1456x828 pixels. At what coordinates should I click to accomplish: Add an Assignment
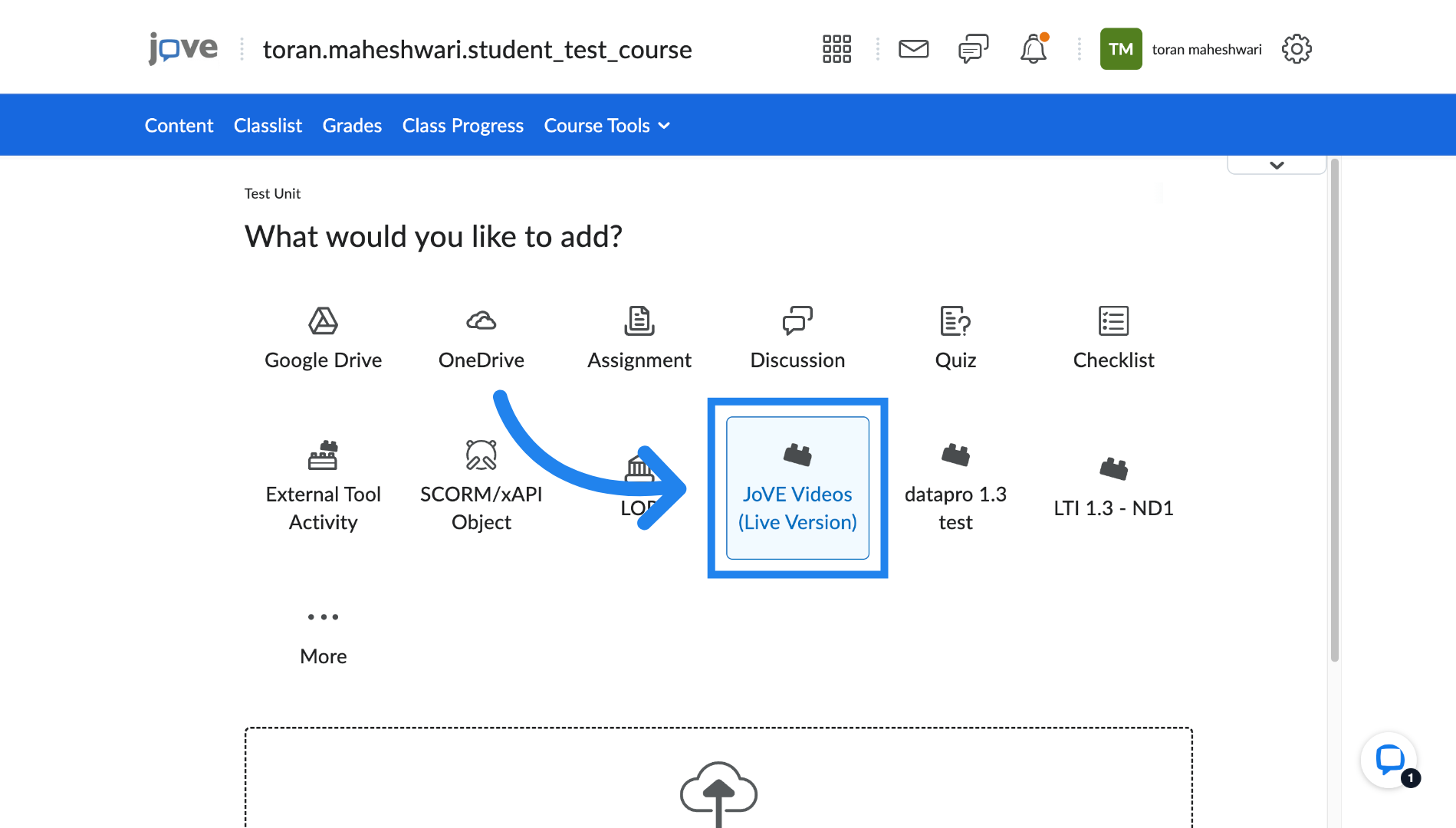639,338
